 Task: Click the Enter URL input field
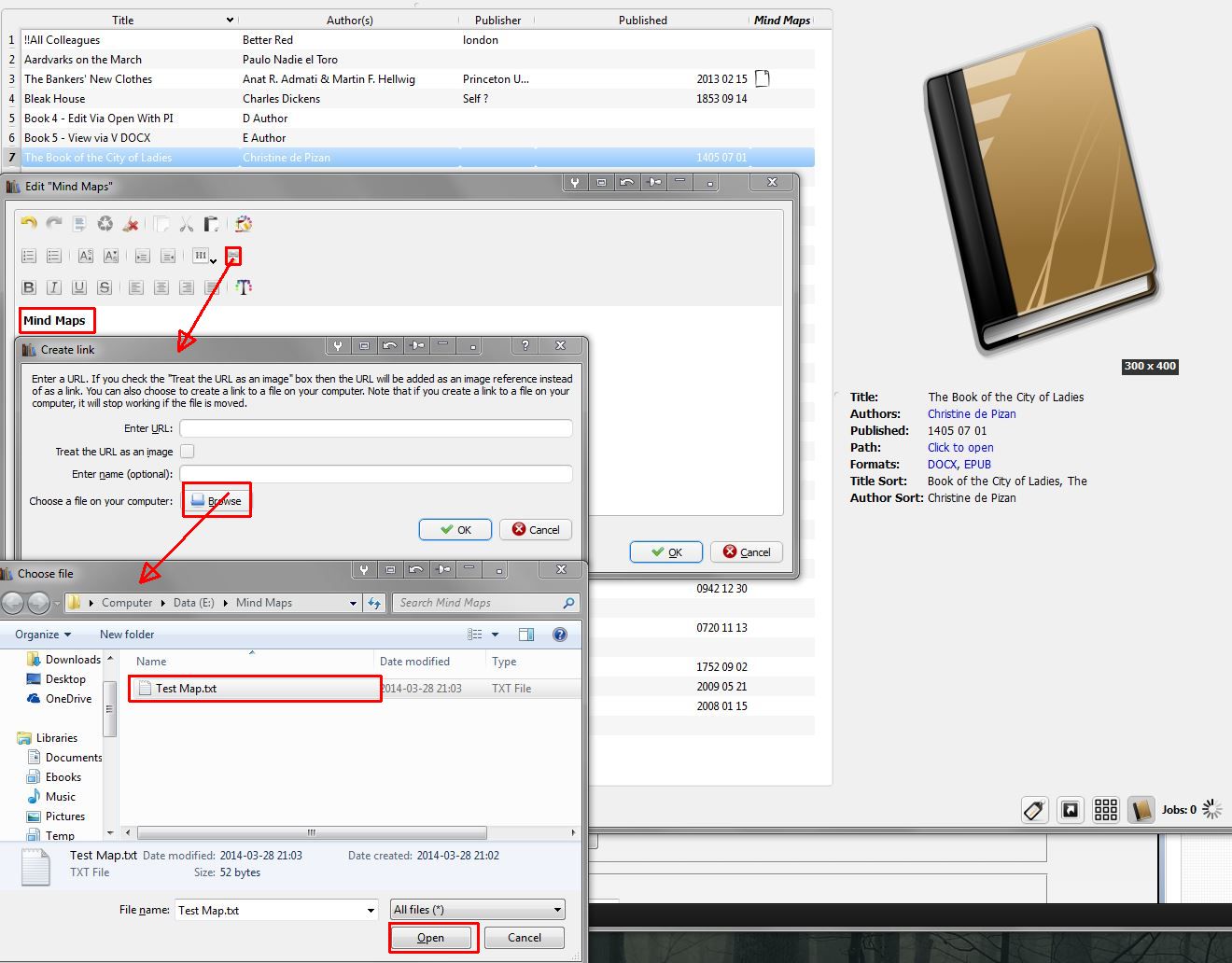(376, 428)
